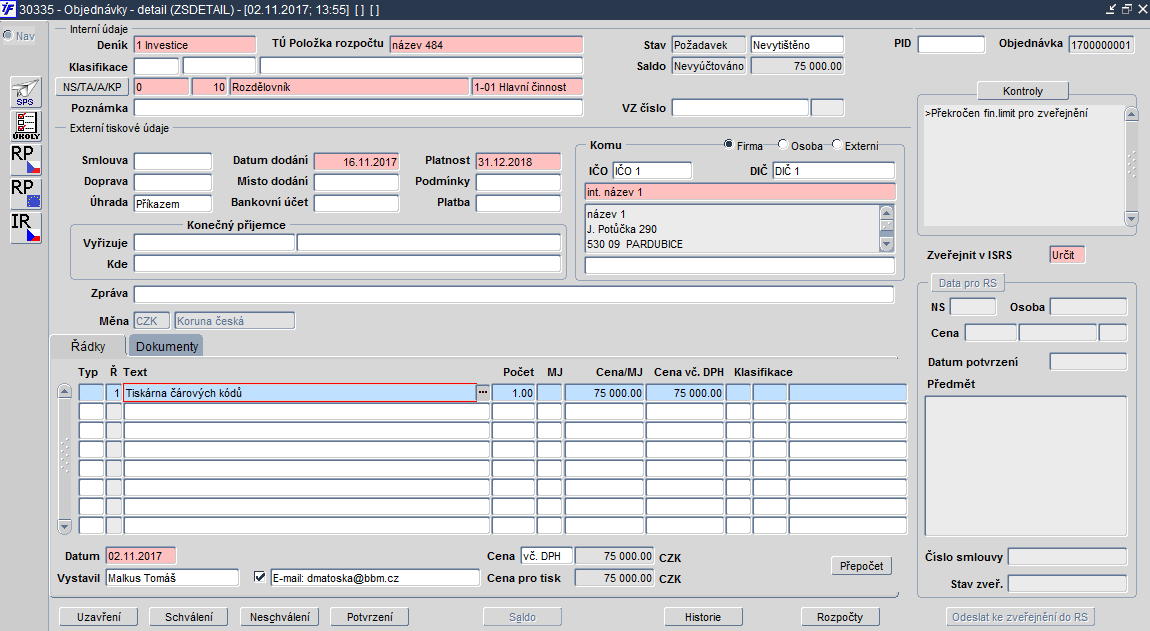
Task: Select the Firma radio button
Action: [728, 146]
